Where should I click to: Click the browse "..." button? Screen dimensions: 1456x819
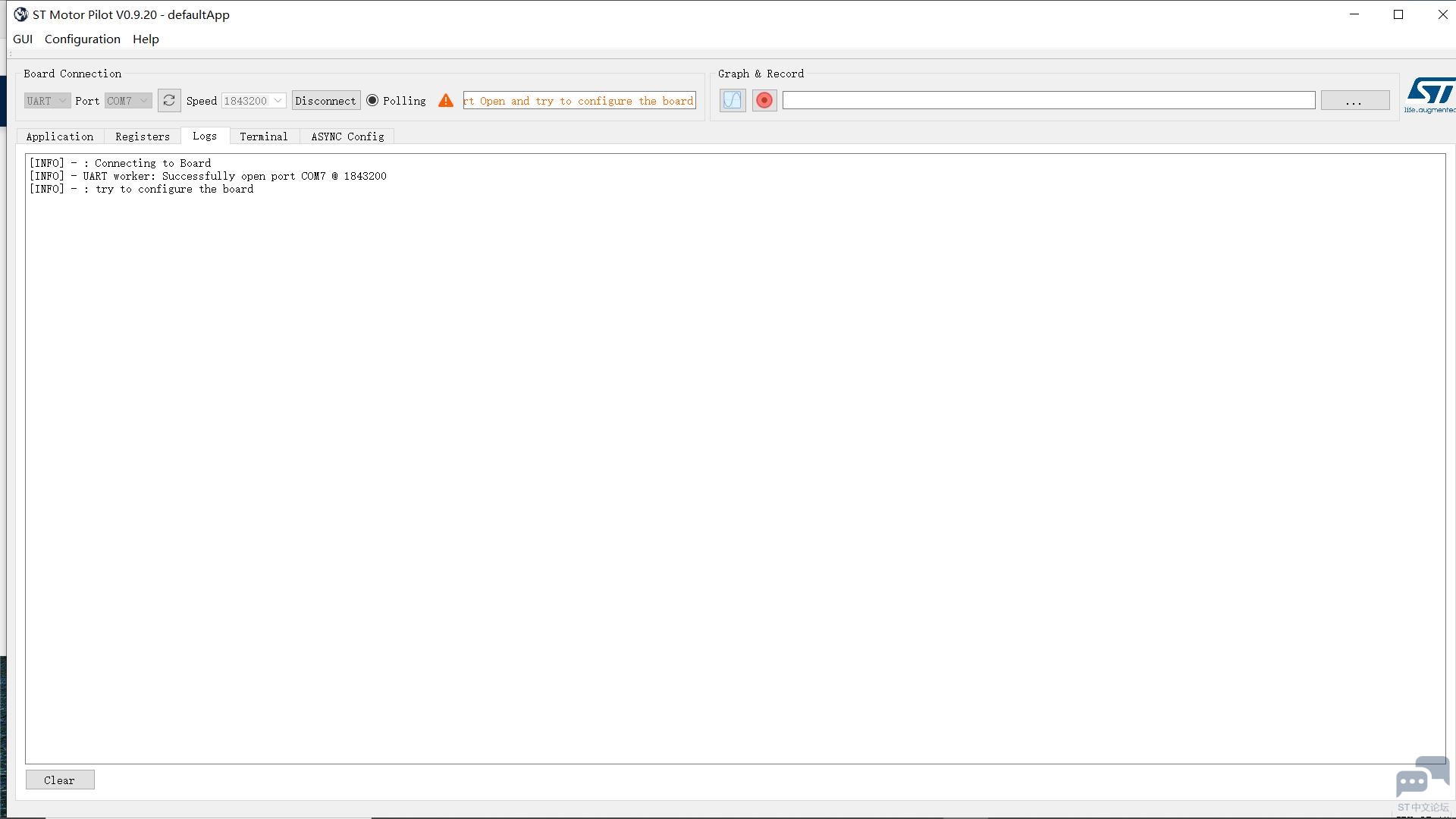[1355, 101]
